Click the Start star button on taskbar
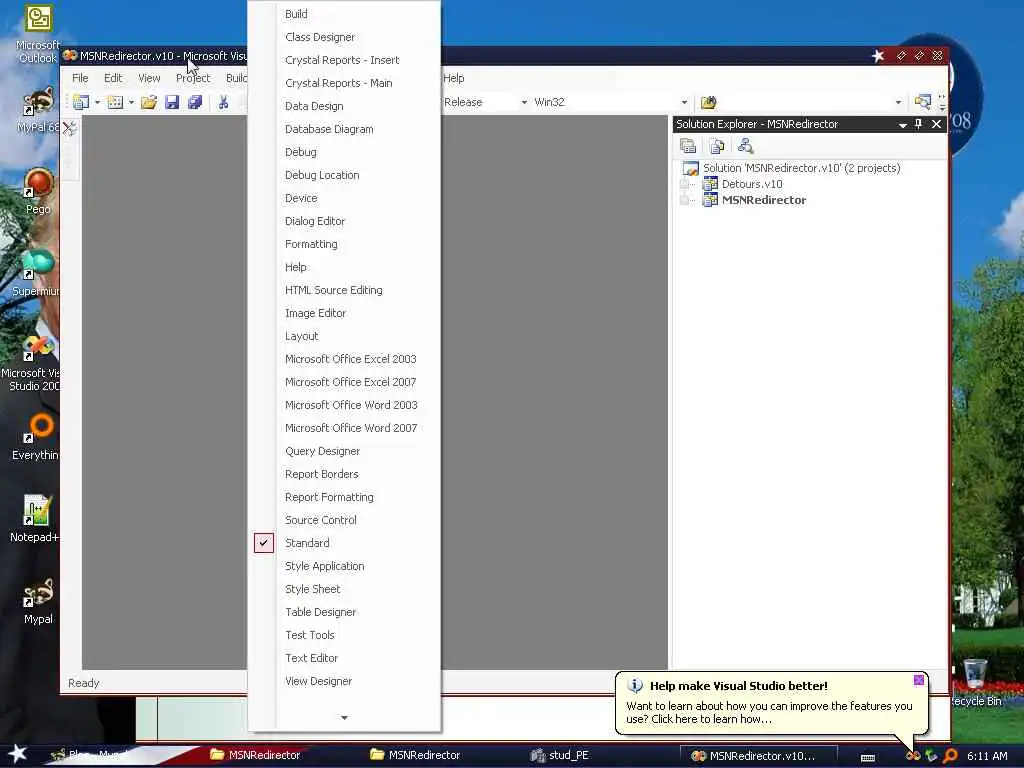1024x768 pixels. click(18, 754)
